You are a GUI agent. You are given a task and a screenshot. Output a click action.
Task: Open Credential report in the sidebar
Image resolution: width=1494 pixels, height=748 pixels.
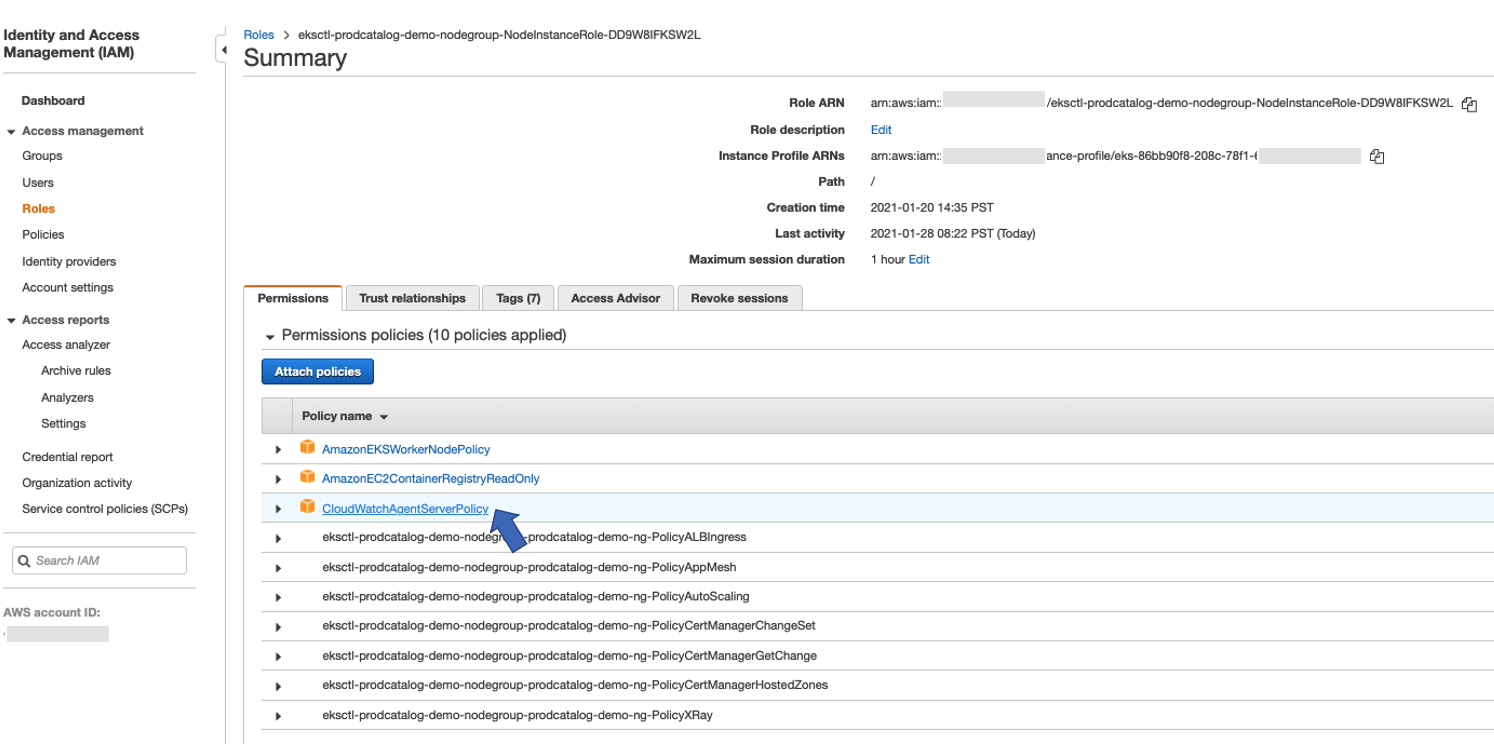67,457
